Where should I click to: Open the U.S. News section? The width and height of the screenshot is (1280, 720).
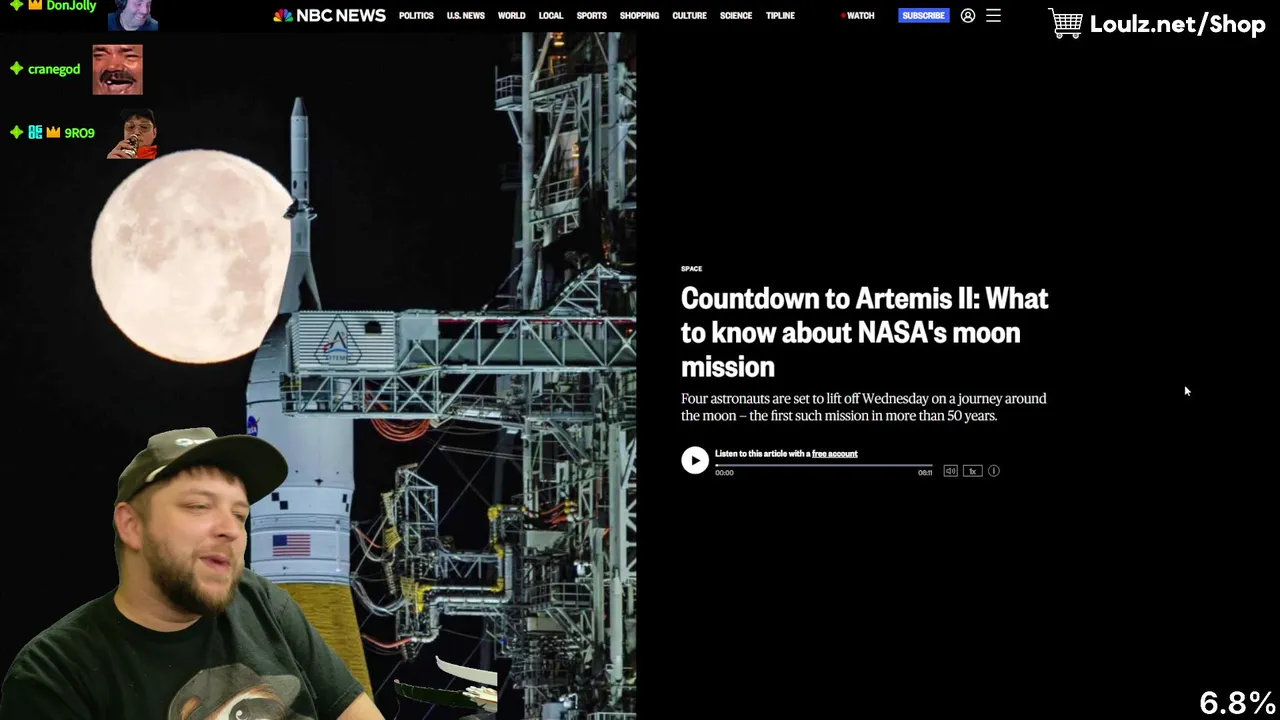[465, 16]
